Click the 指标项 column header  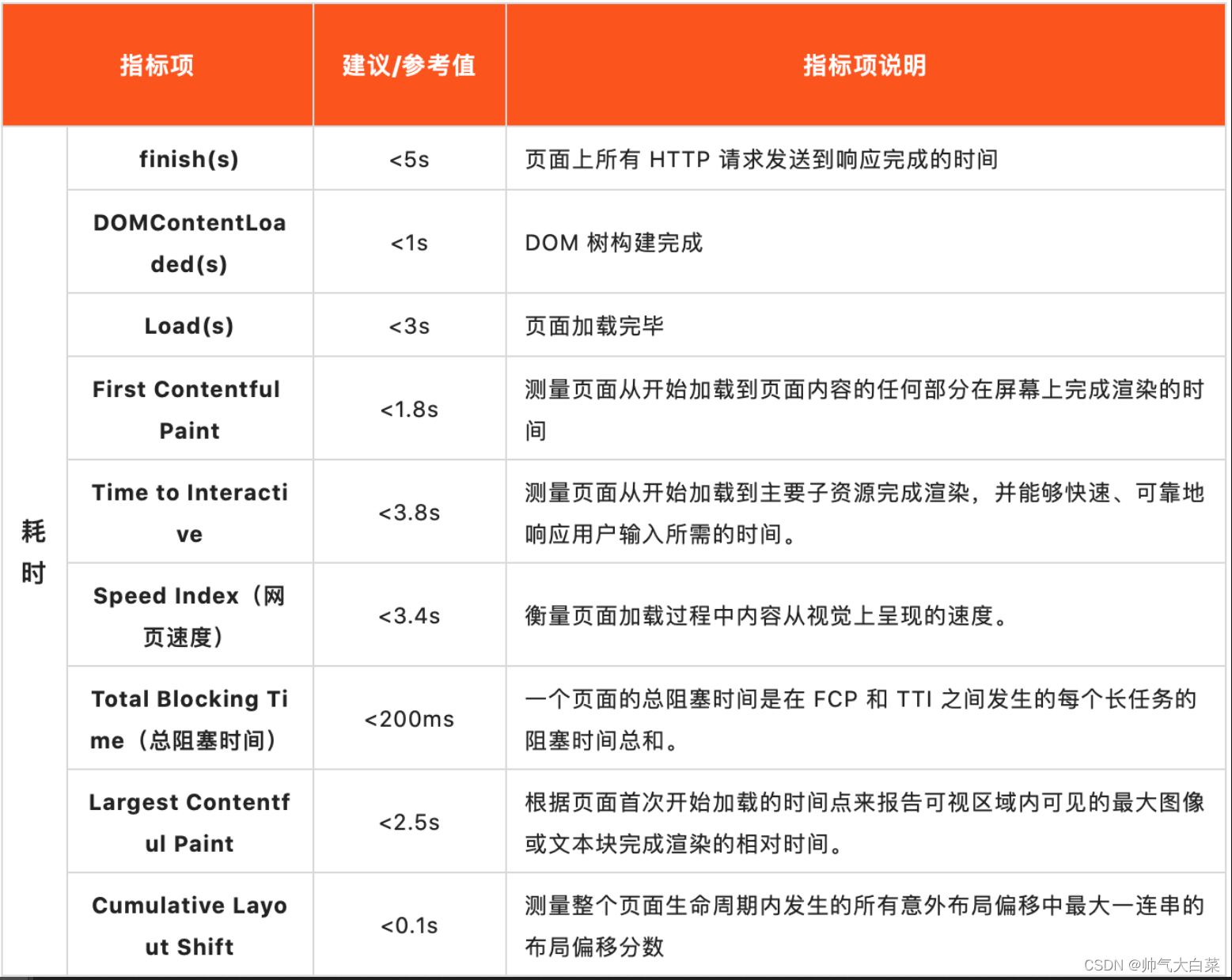(157, 65)
